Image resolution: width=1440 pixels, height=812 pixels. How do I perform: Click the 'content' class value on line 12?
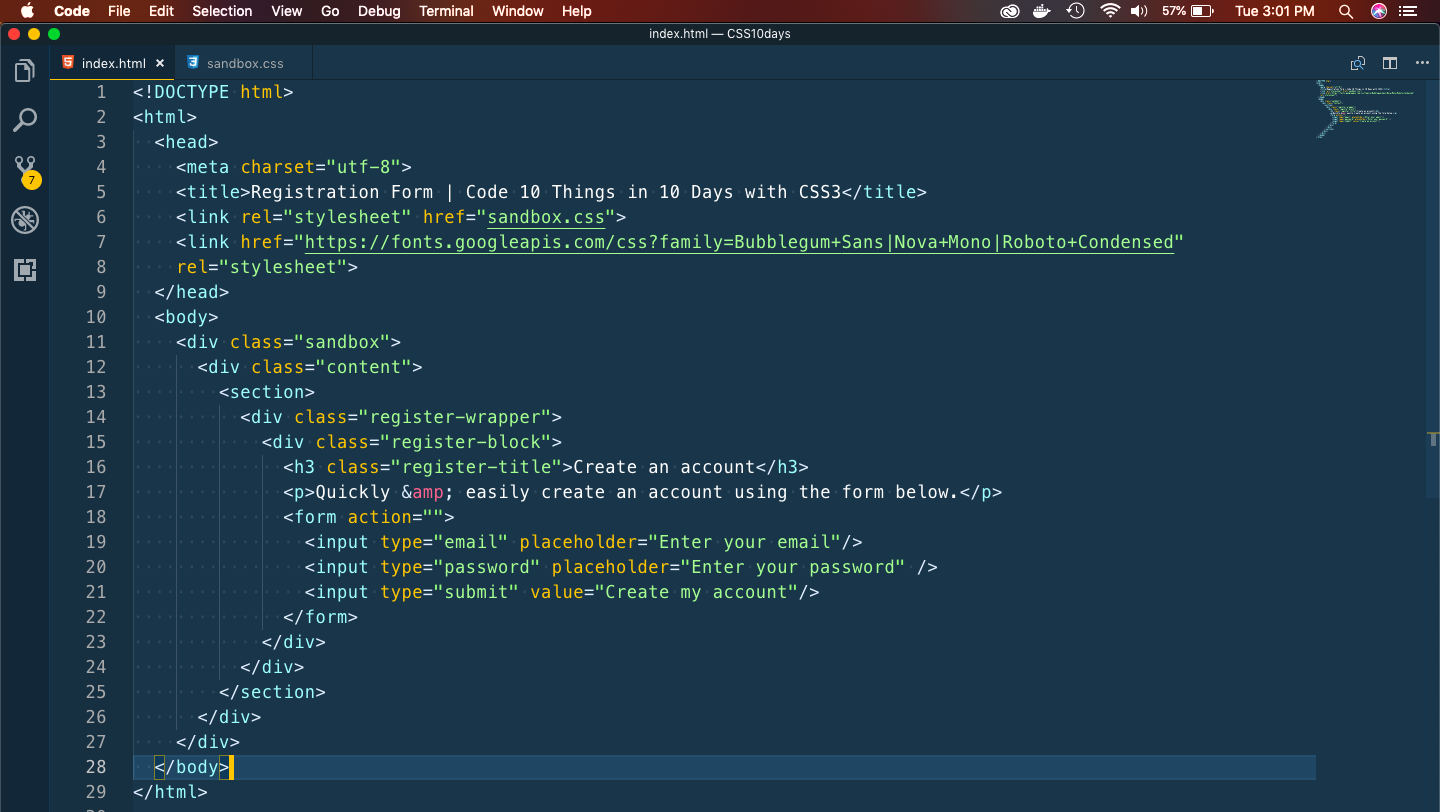point(364,367)
